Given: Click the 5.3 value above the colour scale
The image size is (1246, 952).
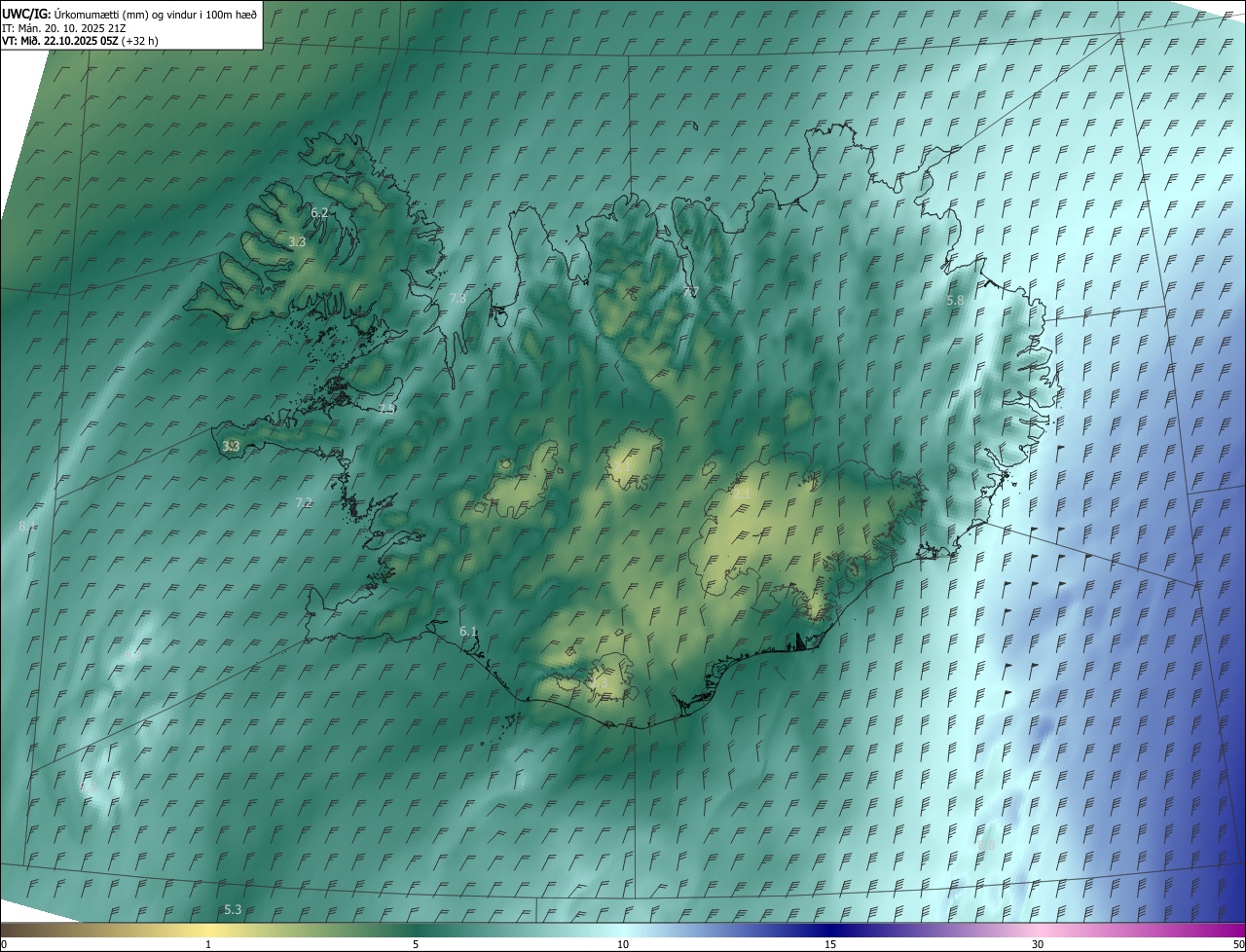Looking at the screenshot, I should point(233,909).
